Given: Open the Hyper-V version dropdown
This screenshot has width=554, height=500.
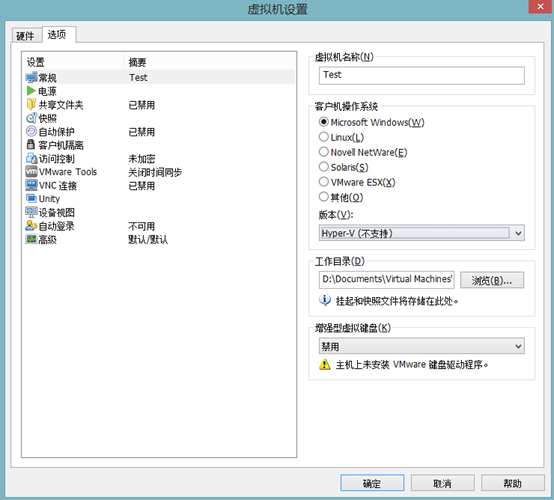Looking at the screenshot, I should [x=422, y=233].
